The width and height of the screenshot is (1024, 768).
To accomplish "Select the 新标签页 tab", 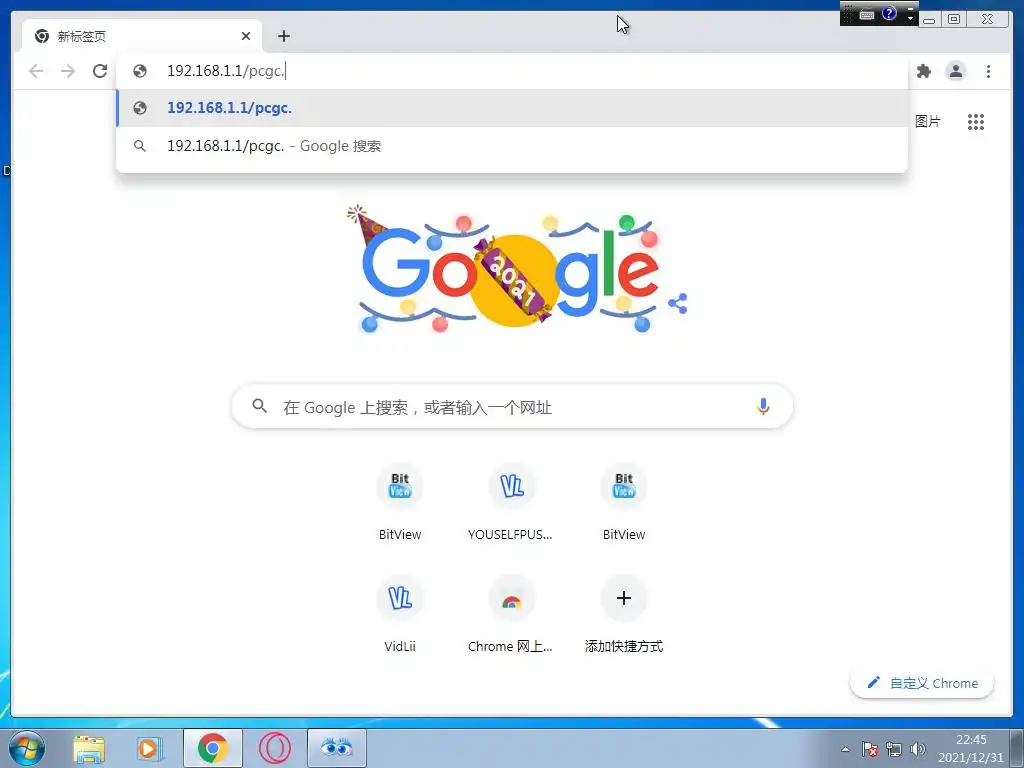I will click(x=142, y=36).
